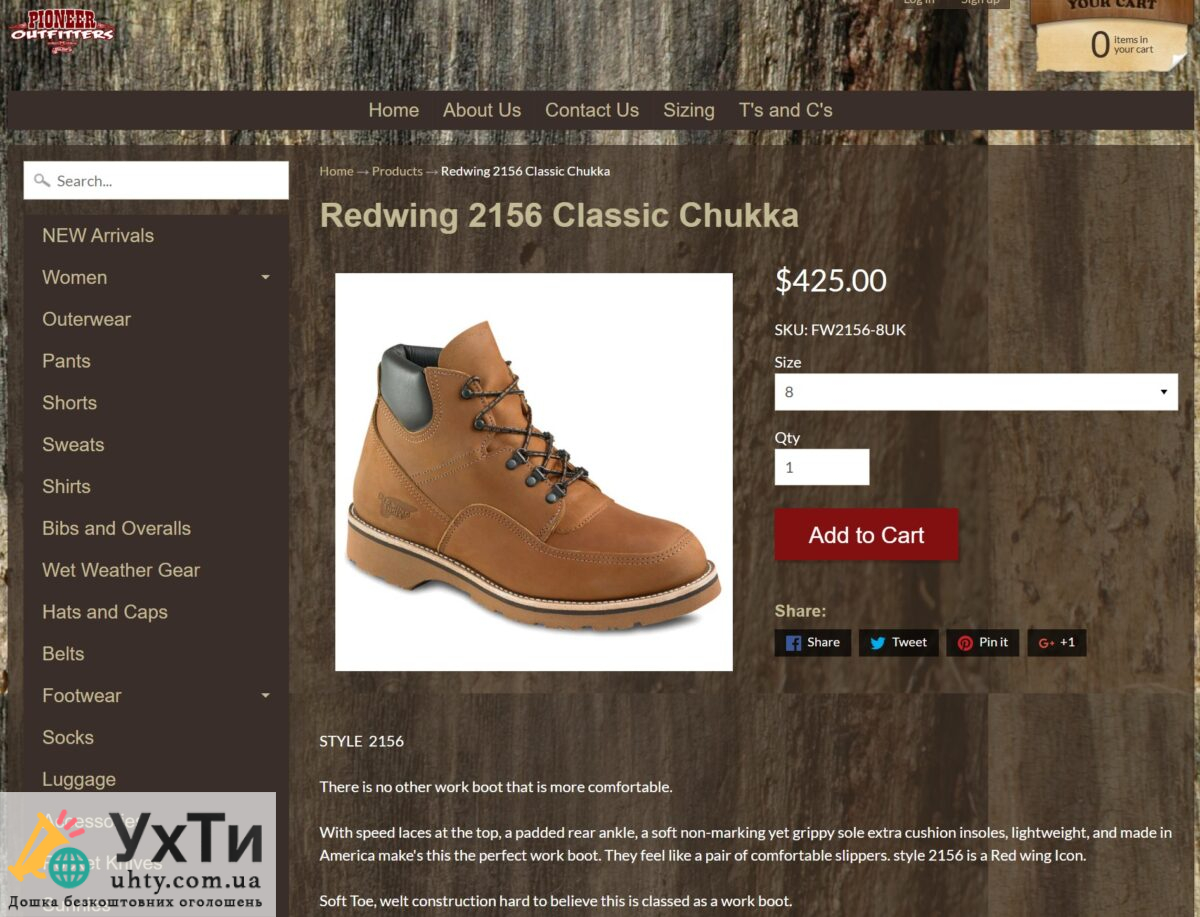Expand the Footwear submenu arrow

265,696
